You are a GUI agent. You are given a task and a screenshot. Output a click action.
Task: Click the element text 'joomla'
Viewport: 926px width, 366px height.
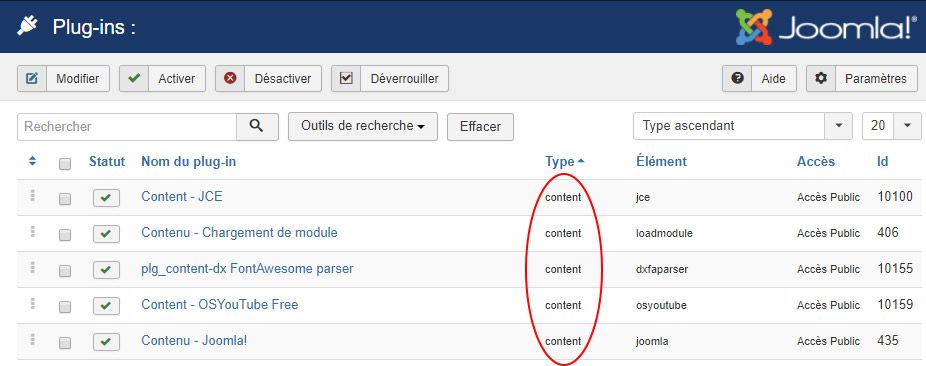pyautogui.click(x=652, y=342)
